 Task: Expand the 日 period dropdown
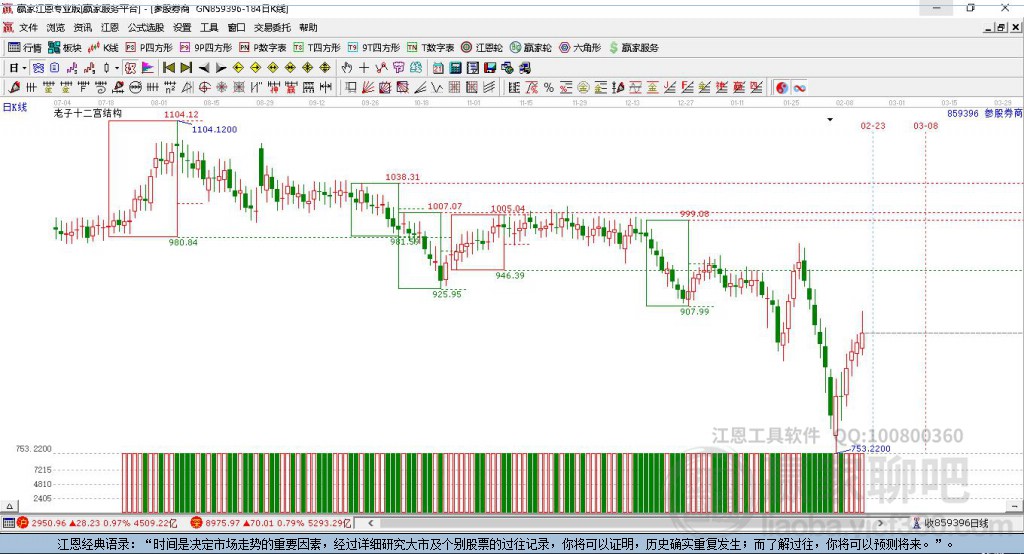point(24,68)
